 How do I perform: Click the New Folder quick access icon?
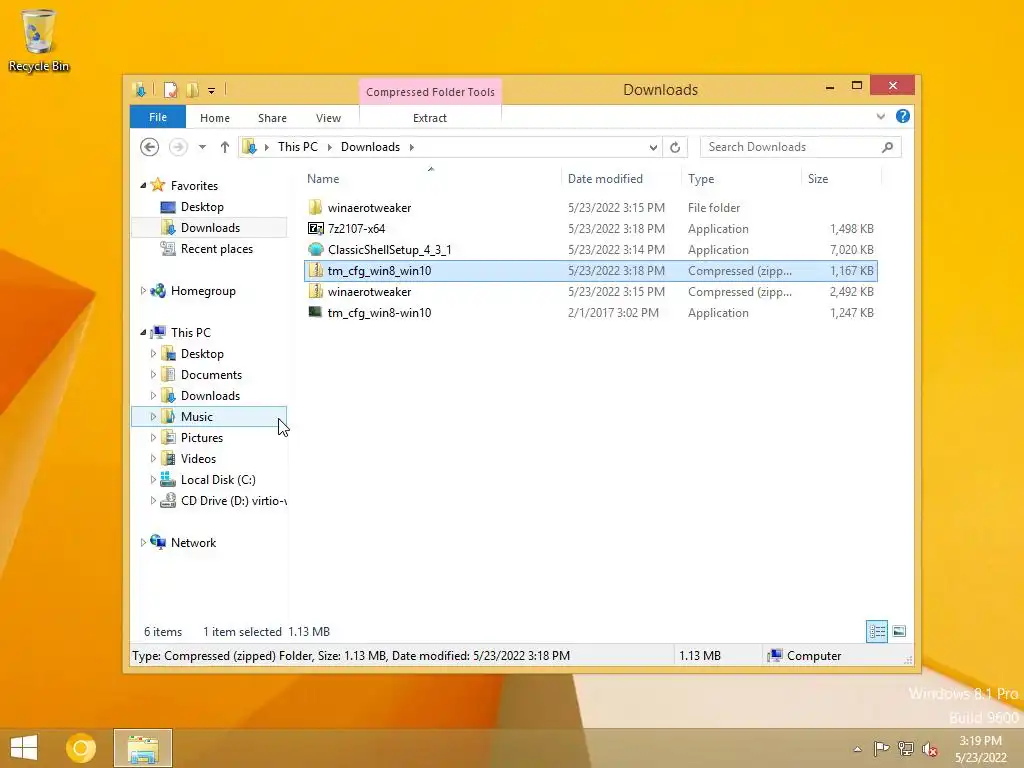click(x=192, y=90)
